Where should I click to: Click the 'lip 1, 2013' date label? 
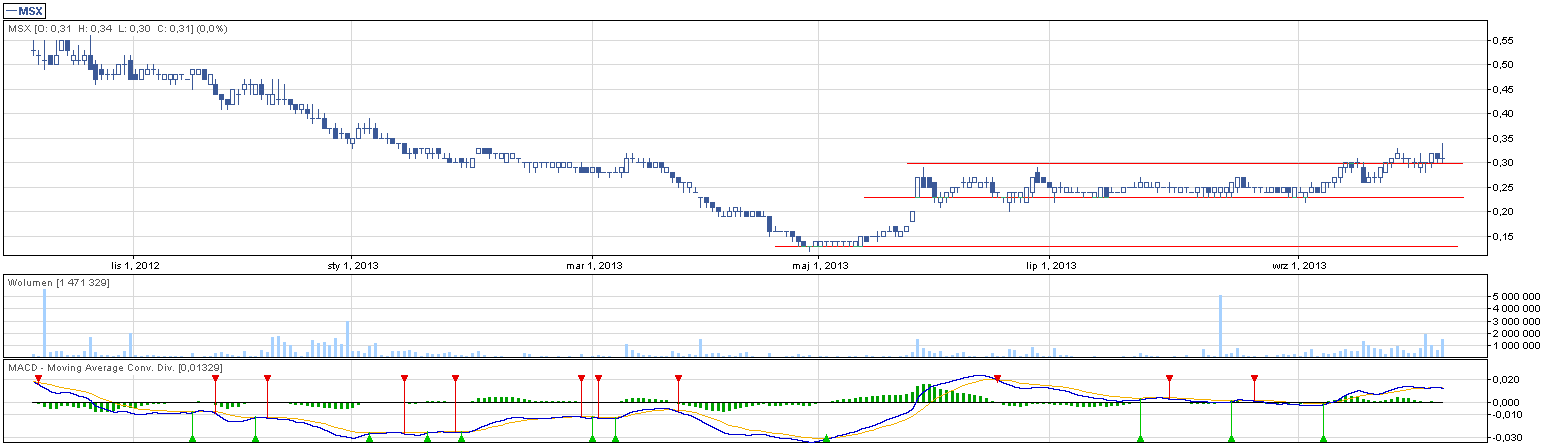click(1052, 266)
